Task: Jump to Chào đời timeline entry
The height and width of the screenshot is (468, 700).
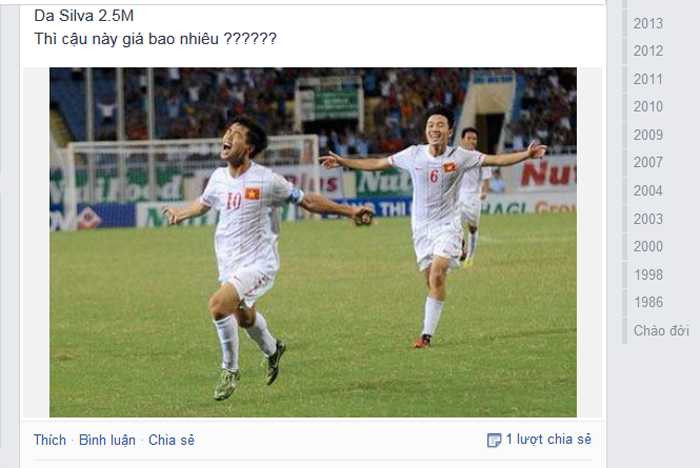Action: 661,331
